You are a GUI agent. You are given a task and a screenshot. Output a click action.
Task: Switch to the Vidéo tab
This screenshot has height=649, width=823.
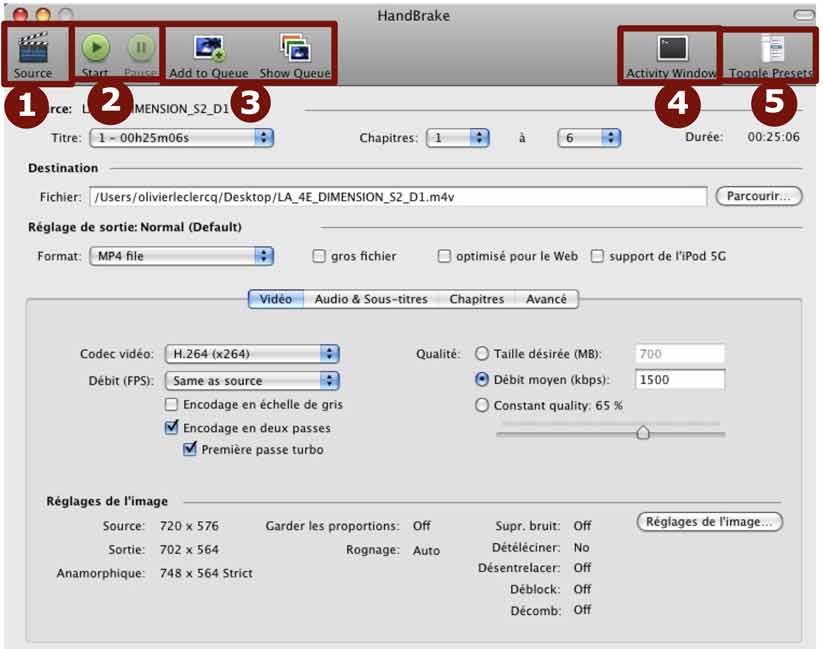tap(276, 299)
